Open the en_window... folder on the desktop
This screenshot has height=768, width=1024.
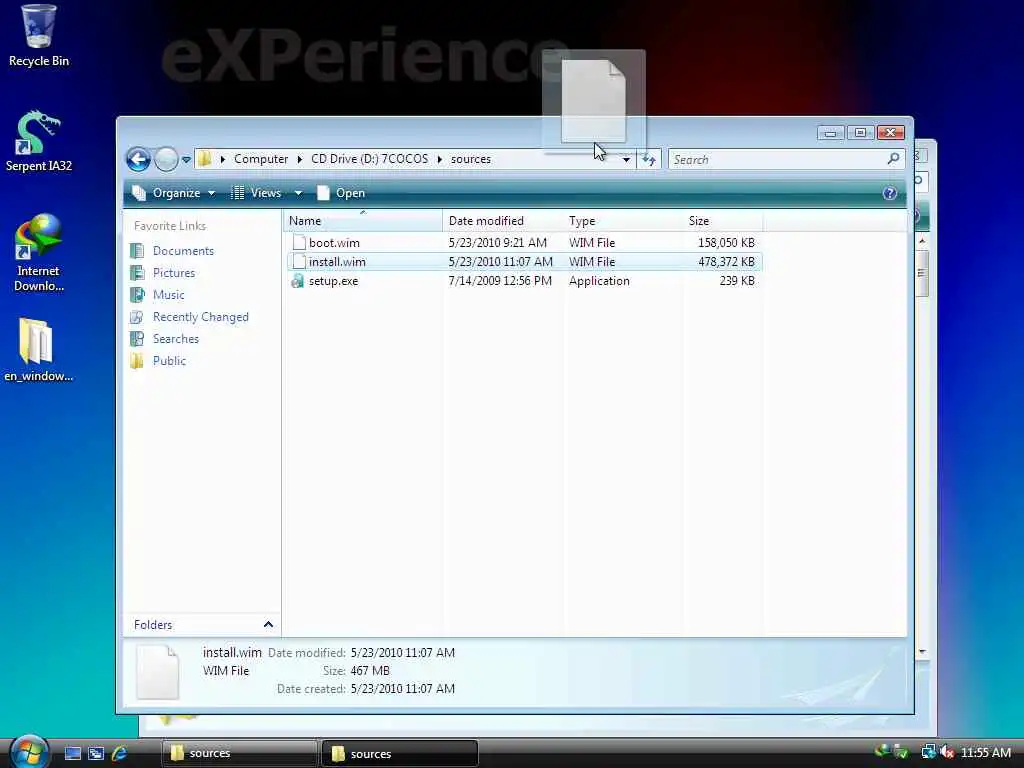point(38,349)
